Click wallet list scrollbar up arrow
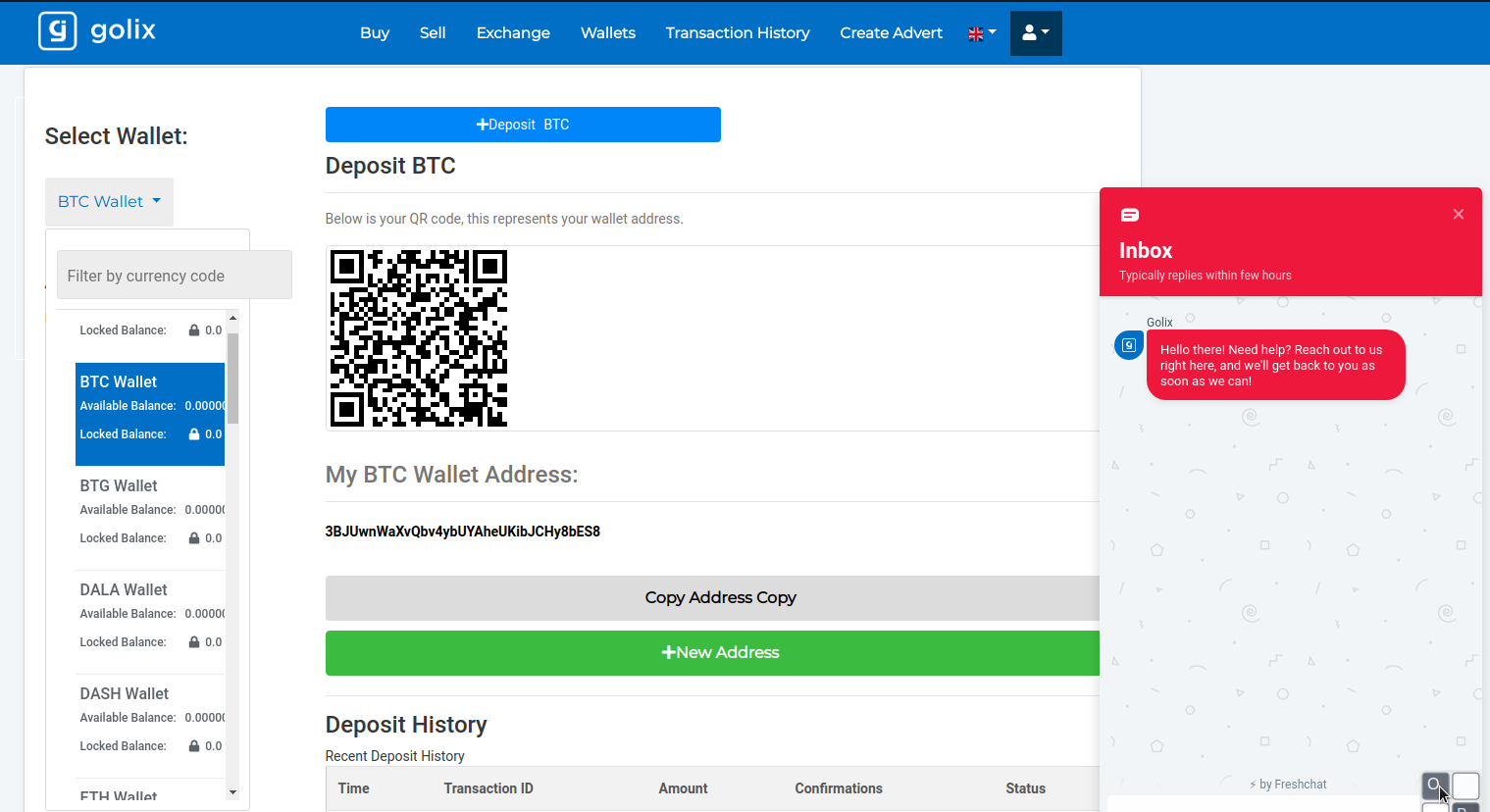The image size is (1490, 812). click(232, 318)
